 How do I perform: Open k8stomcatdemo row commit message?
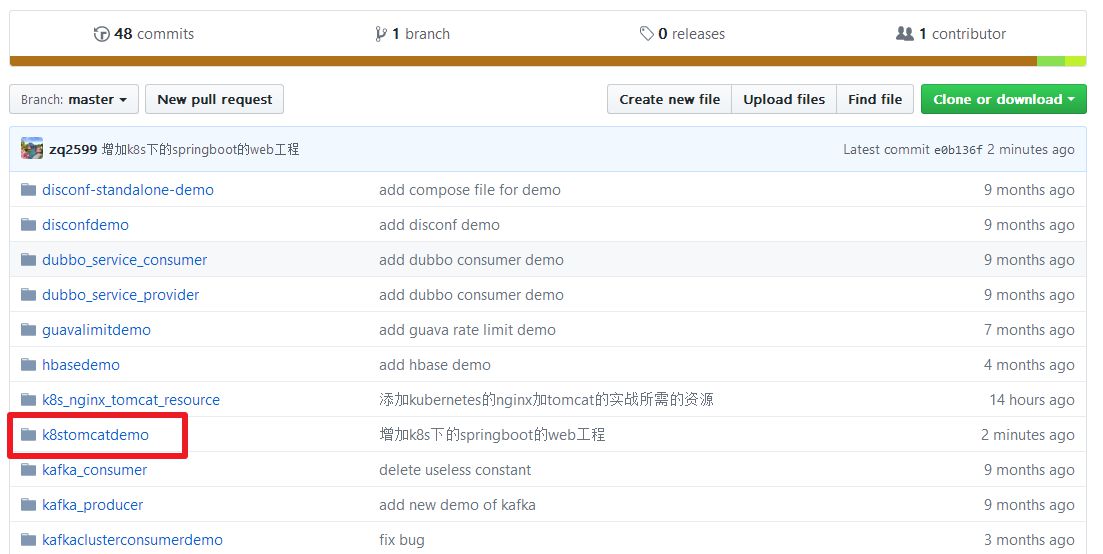click(x=492, y=435)
